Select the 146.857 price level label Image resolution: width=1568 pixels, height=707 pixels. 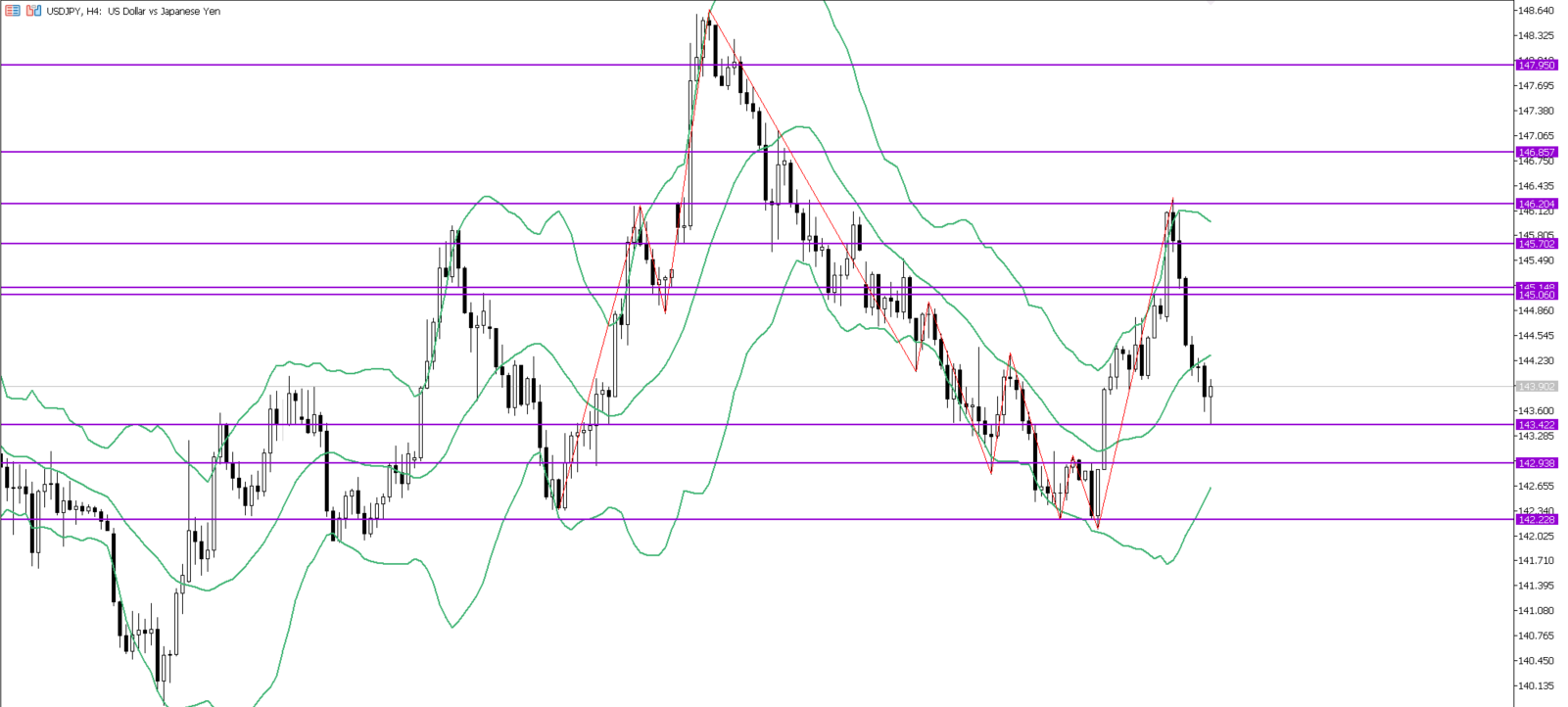1536,153
